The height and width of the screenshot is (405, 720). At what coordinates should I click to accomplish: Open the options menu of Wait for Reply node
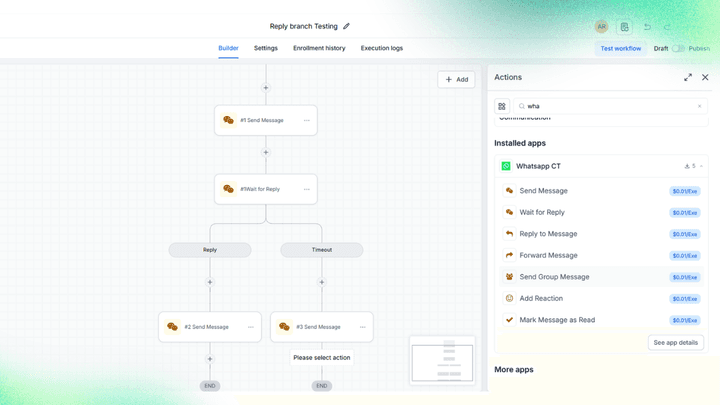click(307, 189)
